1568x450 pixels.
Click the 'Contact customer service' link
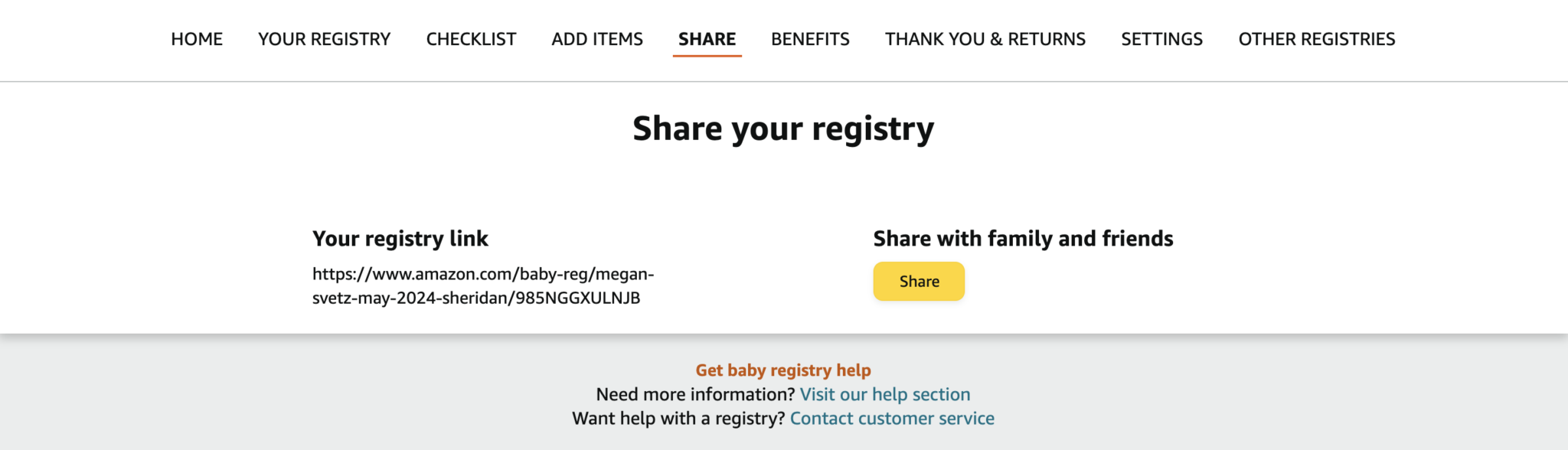point(892,419)
